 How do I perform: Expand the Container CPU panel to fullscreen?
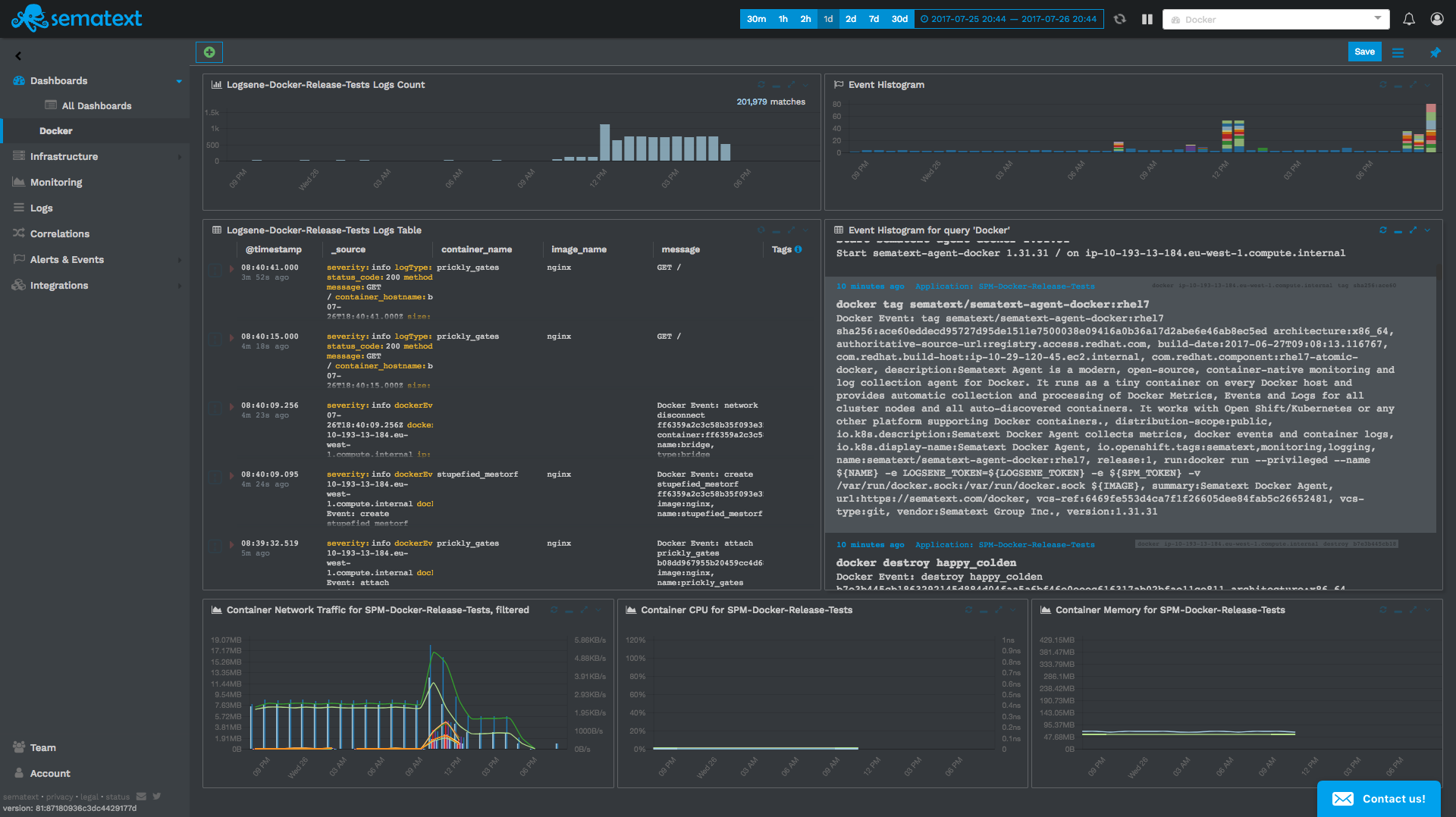[x=998, y=609]
